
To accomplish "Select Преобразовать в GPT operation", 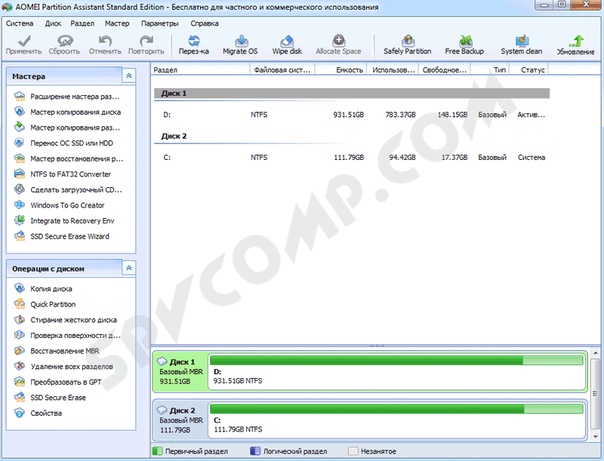I will point(58,382).
